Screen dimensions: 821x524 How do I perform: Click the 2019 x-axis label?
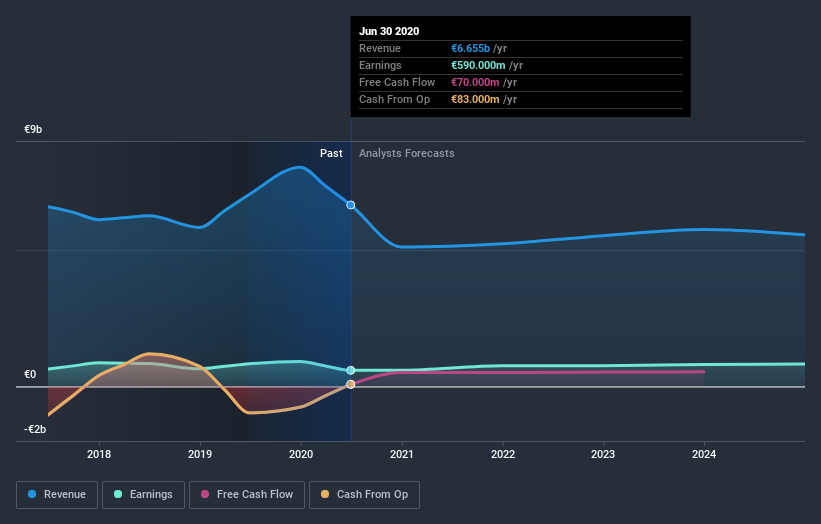(x=200, y=454)
